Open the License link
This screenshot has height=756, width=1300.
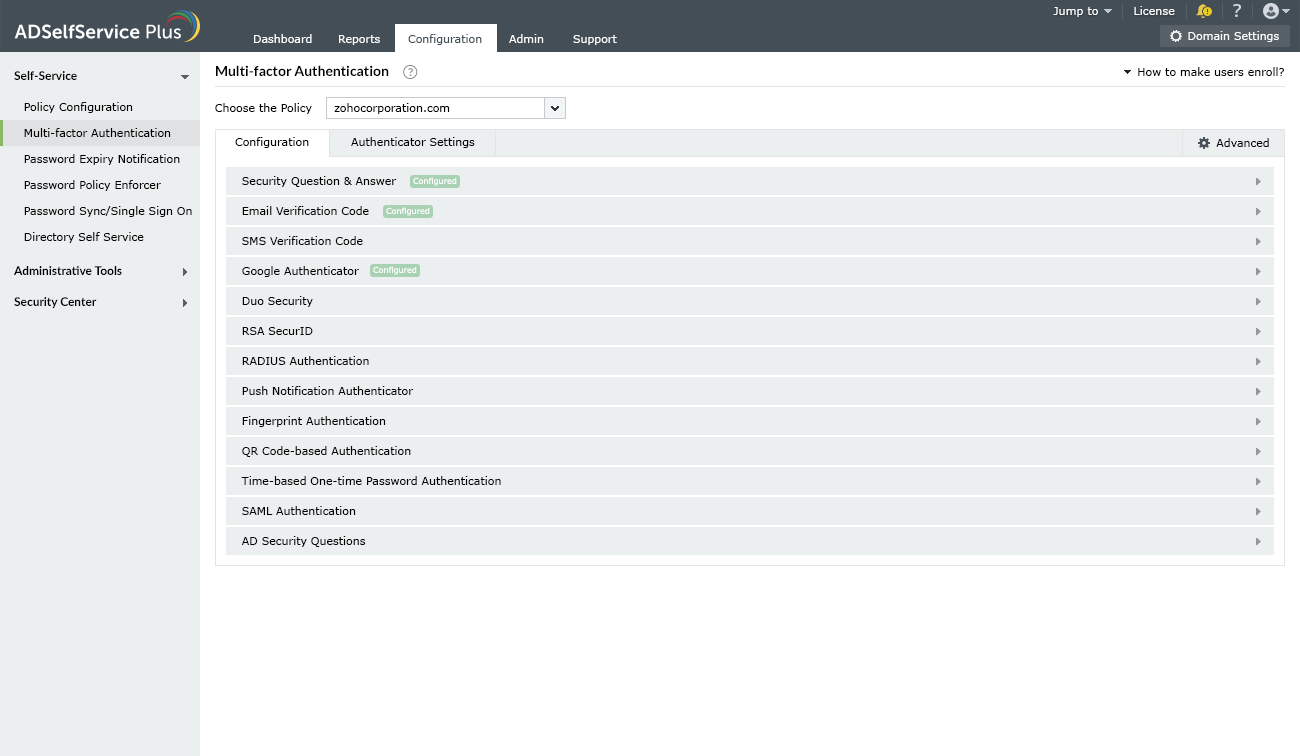click(1154, 11)
